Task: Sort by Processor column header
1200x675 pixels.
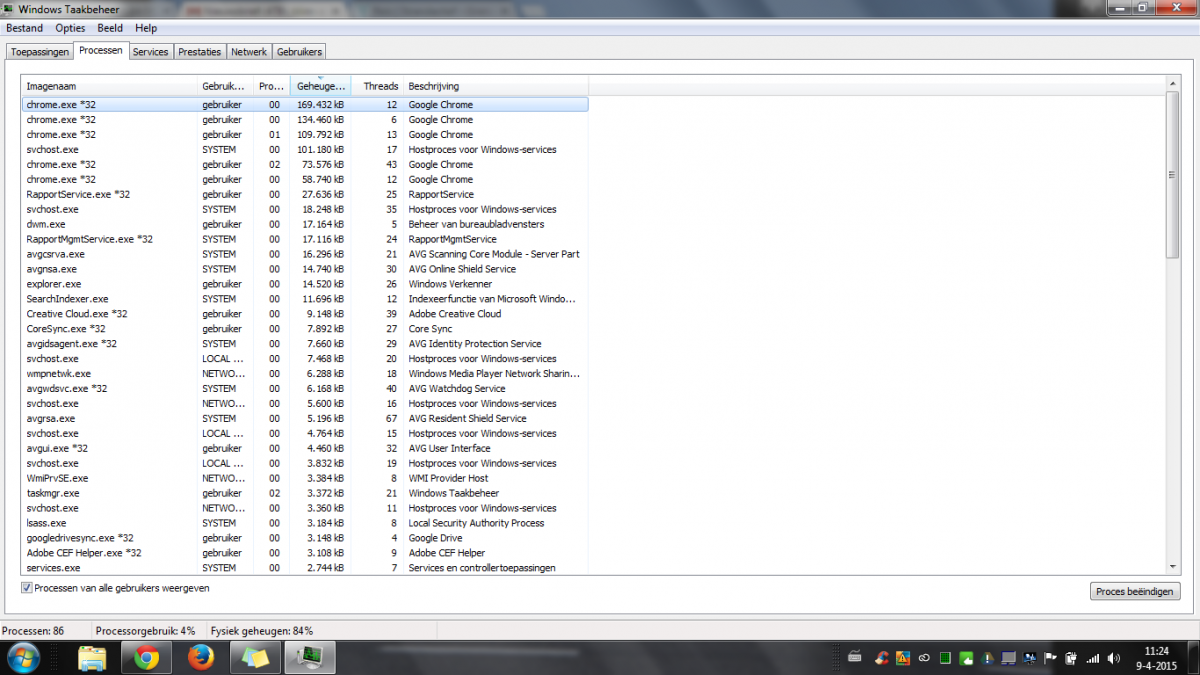Action: 271,86
